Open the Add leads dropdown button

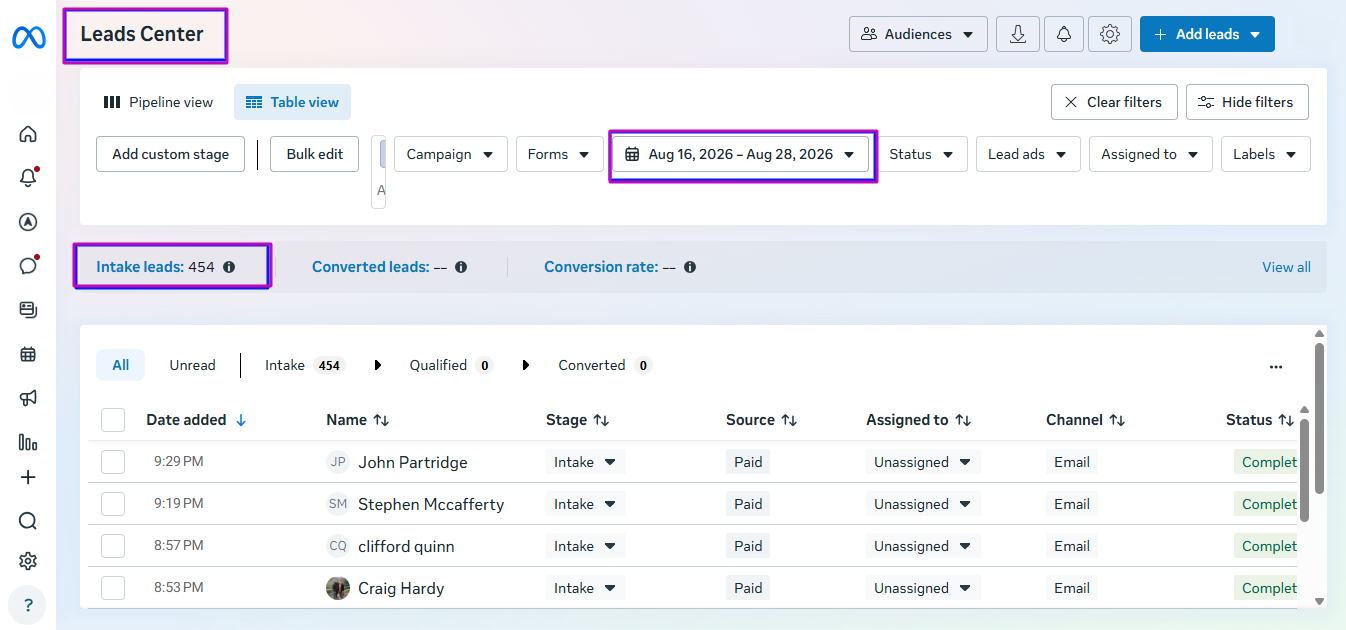1207,34
